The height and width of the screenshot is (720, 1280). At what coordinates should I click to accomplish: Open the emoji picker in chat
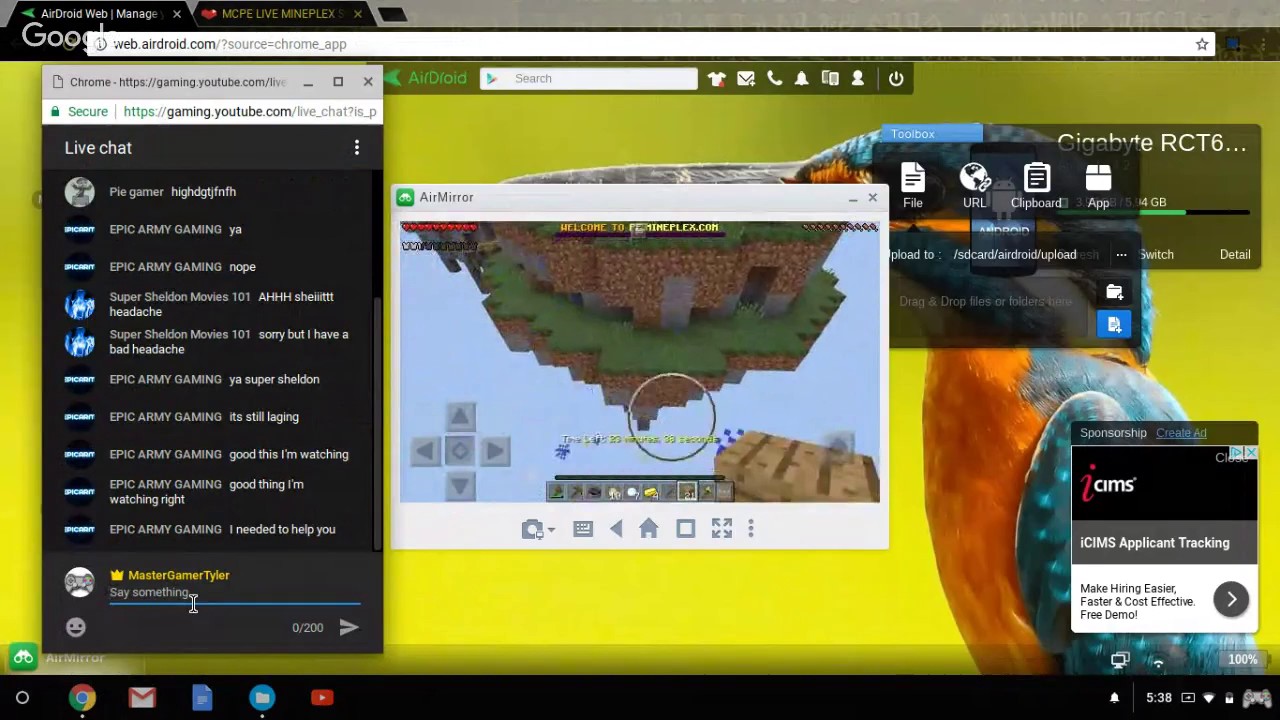click(76, 627)
